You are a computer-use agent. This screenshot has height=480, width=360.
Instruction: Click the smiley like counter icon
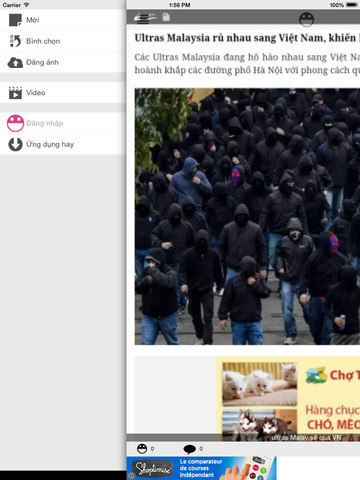tap(142, 449)
